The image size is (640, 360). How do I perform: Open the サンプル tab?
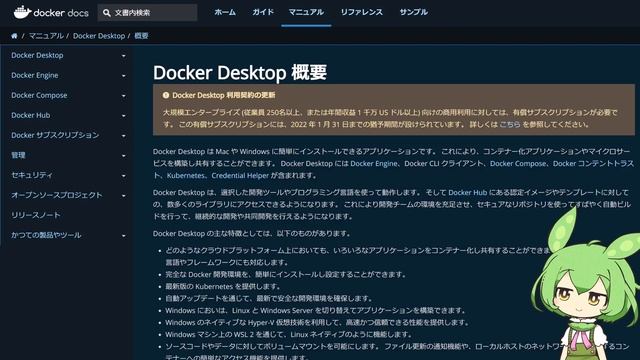[x=413, y=12]
